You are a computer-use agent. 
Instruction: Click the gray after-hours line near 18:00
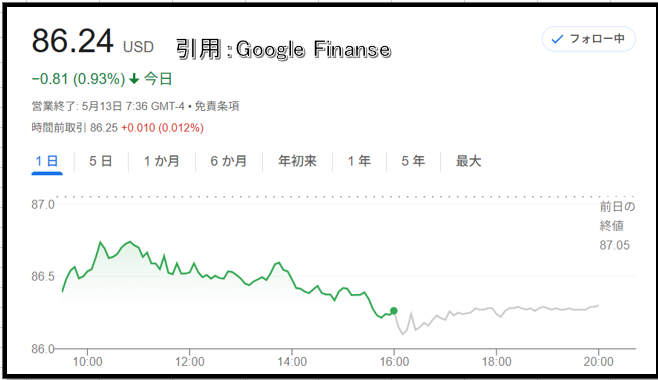[497, 312]
